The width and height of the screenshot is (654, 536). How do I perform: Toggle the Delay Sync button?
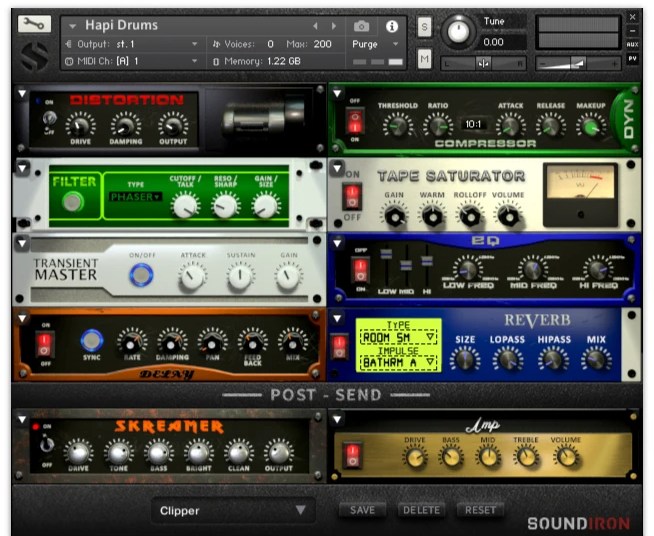pyautogui.click(x=91, y=340)
